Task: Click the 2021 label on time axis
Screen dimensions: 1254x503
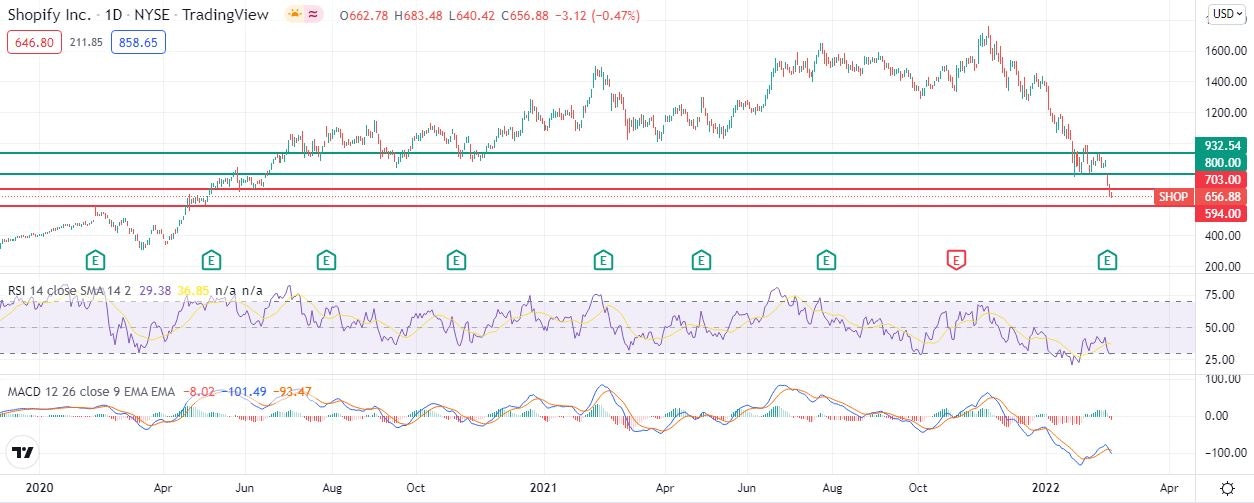Action: pos(542,488)
